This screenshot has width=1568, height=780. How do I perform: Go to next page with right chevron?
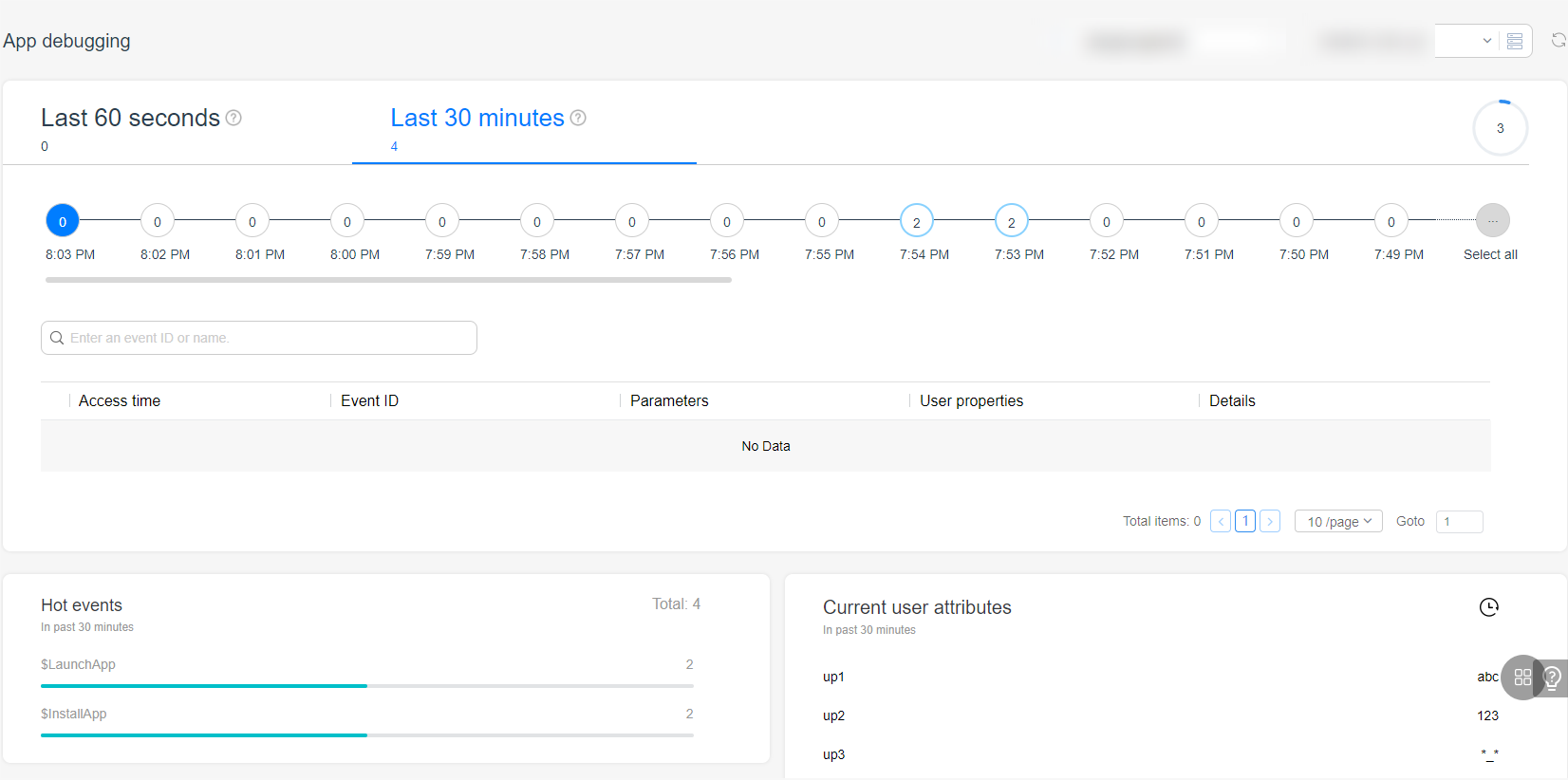1269,521
